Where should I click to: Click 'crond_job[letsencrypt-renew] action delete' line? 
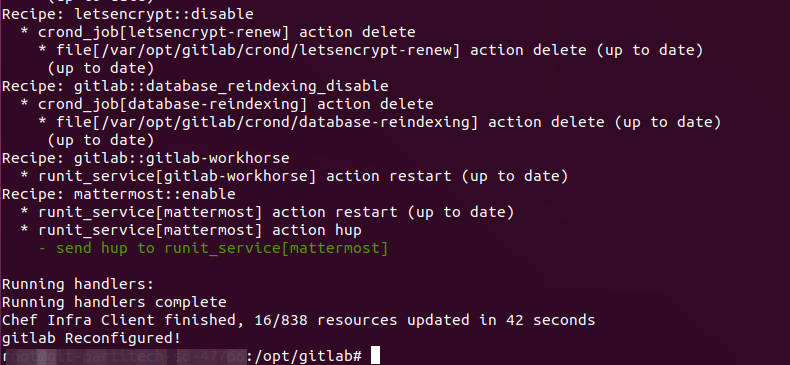click(227, 32)
